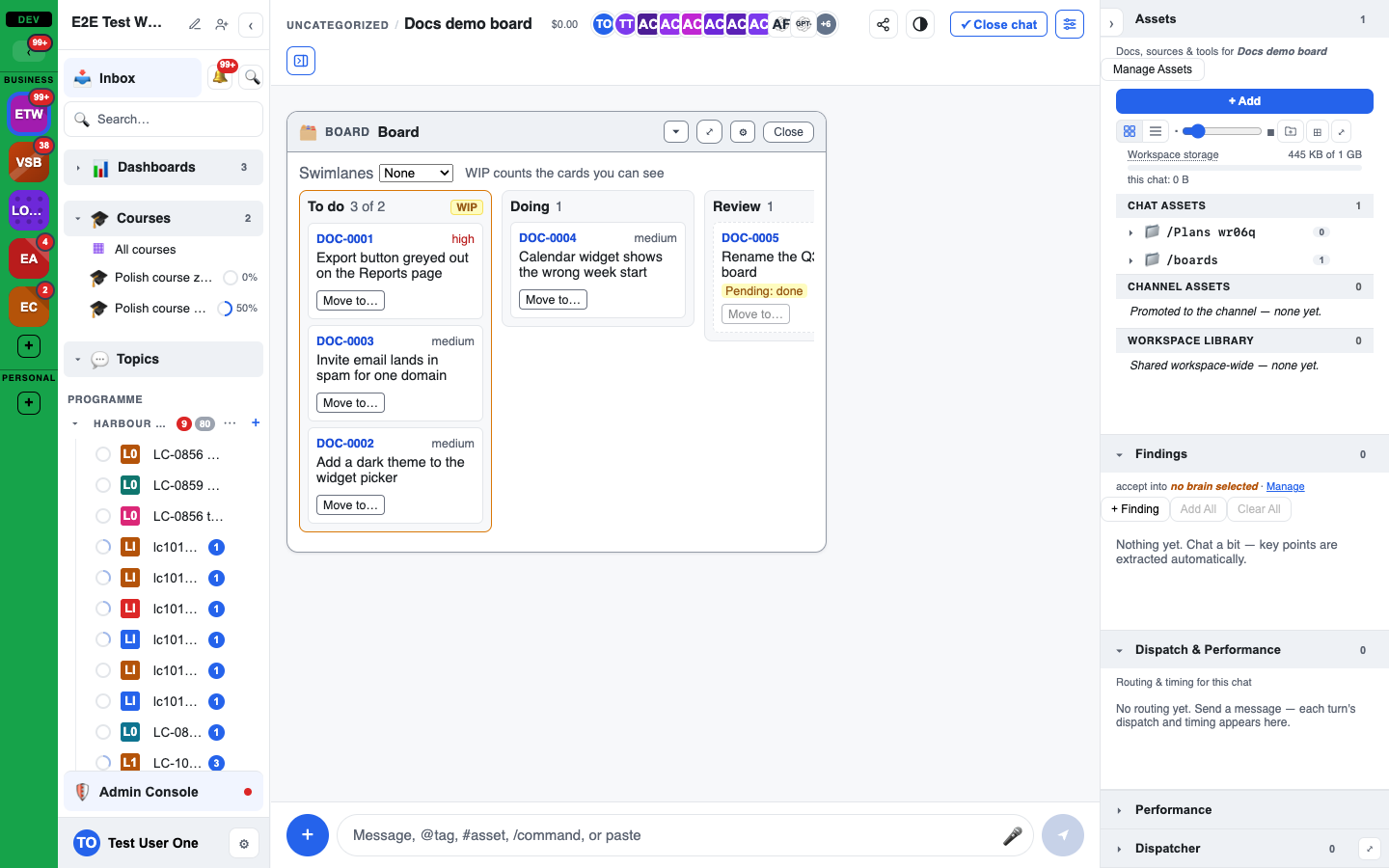This screenshot has width=1389, height=868.
Task: Click the notifications bell icon
Action: point(221,77)
